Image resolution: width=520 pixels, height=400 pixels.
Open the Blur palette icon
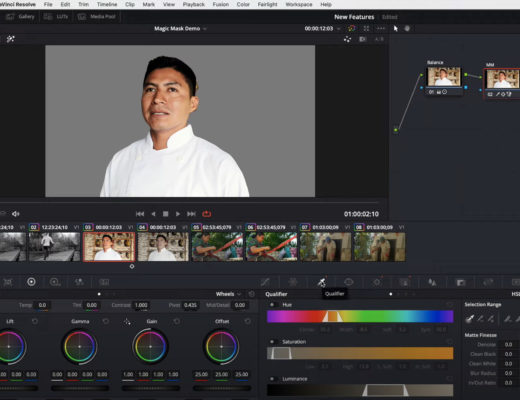pos(432,282)
